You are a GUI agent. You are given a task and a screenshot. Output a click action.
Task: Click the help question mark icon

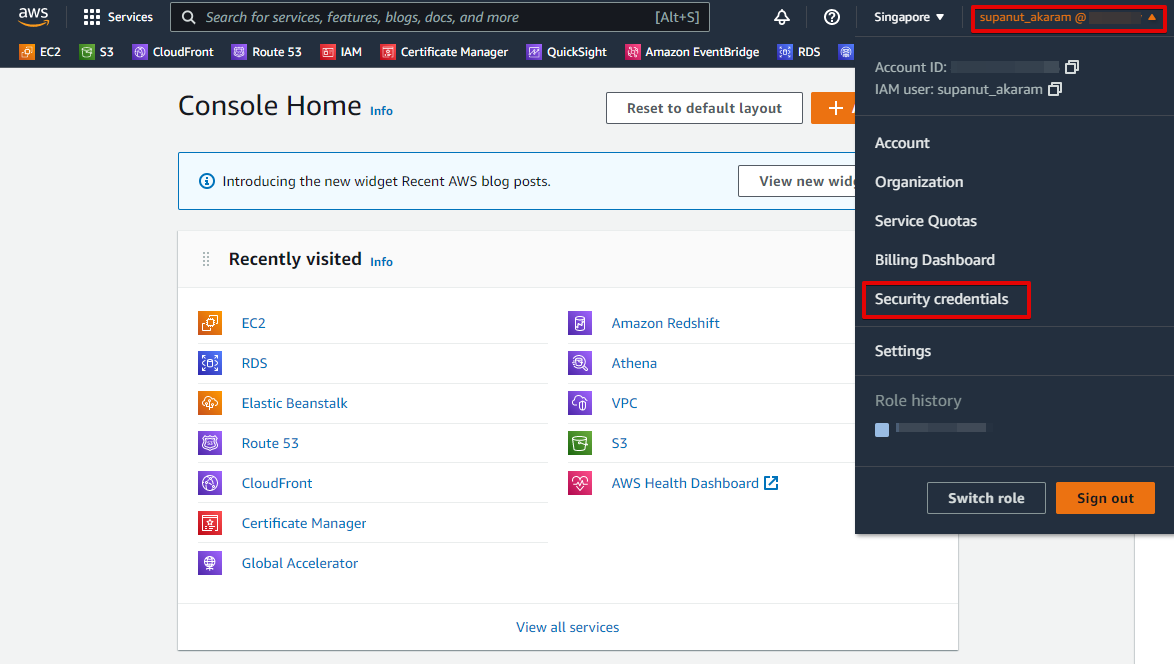click(x=831, y=17)
